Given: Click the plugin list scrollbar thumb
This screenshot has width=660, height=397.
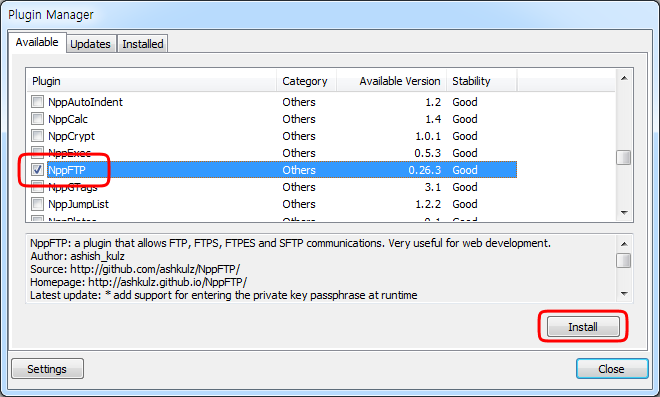Looking at the screenshot, I should 624,157.
